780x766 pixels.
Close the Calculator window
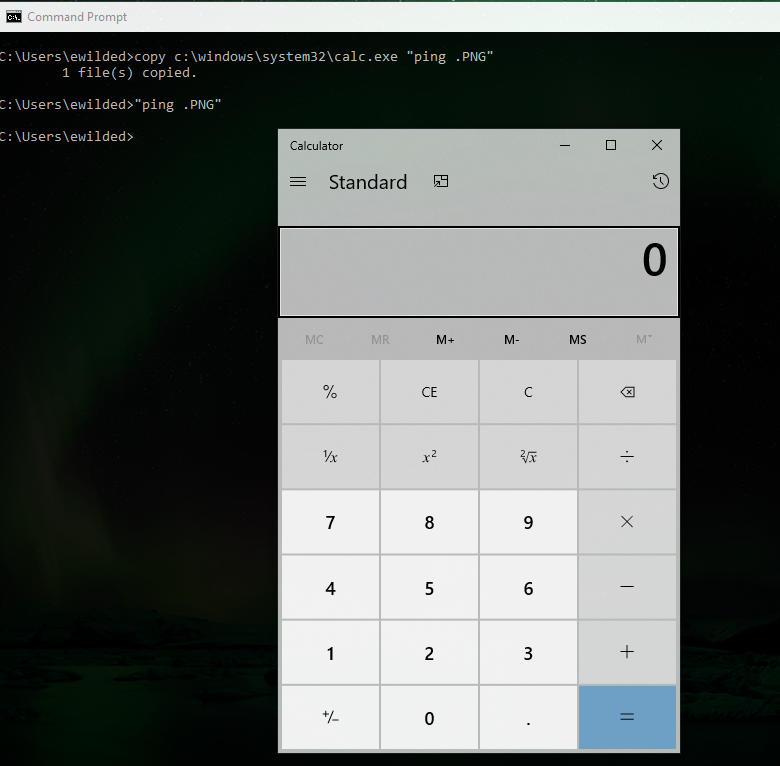coord(657,145)
